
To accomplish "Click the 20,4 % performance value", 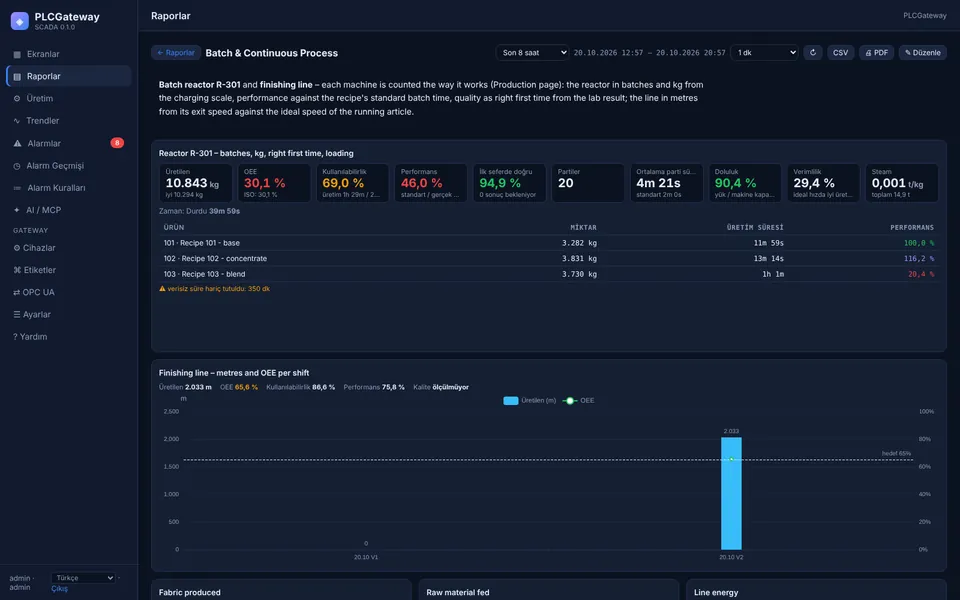I will tap(921, 274).
